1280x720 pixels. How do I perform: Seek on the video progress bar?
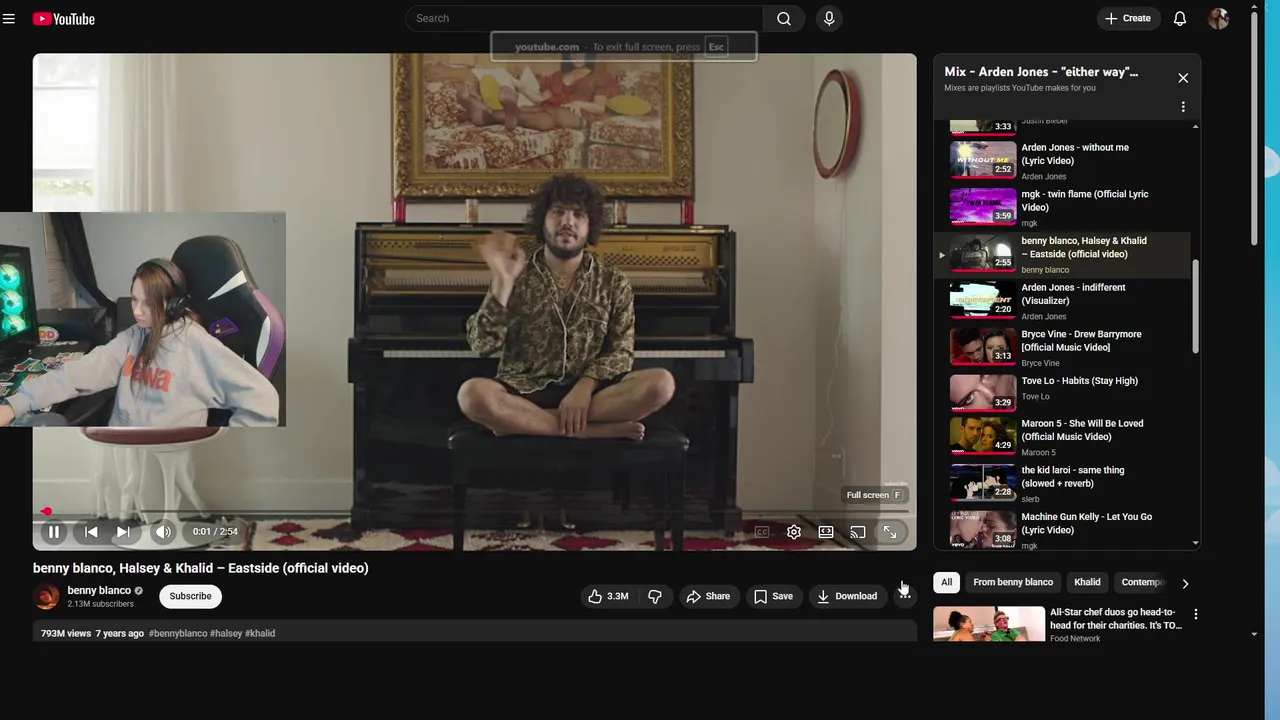point(474,511)
